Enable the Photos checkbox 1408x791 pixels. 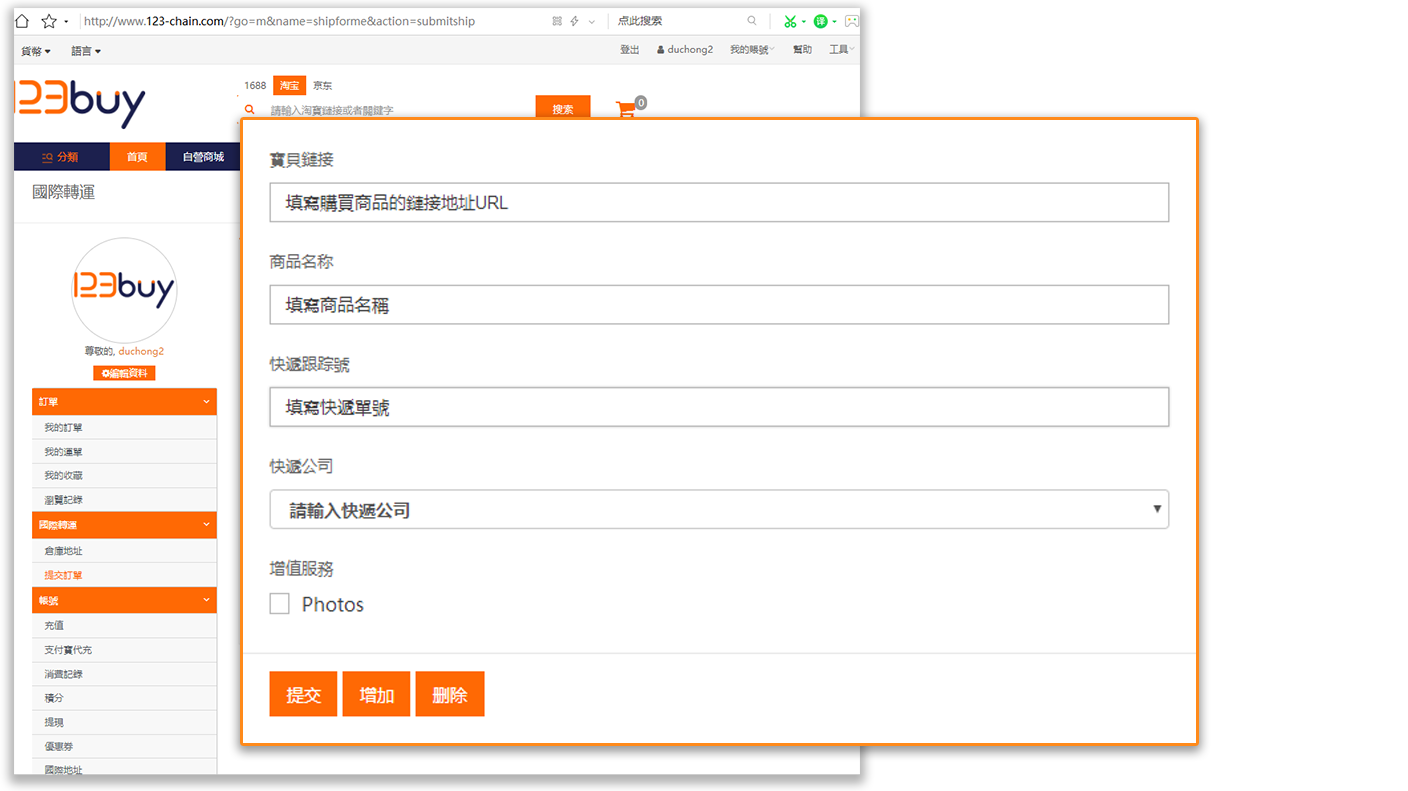click(x=280, y=604)
